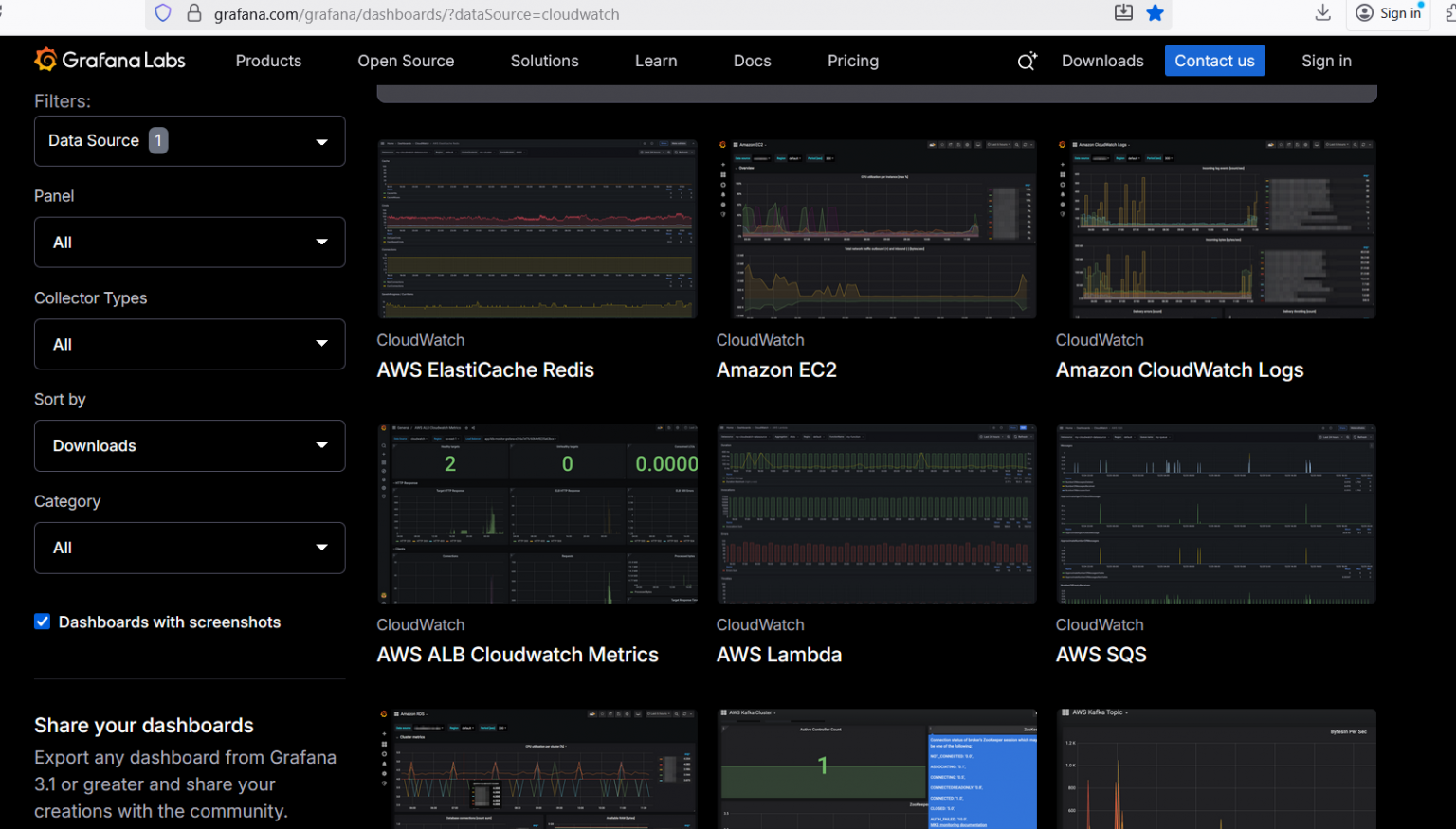
Task: Open the Collector Types dropdown
Action: (189, 344)
